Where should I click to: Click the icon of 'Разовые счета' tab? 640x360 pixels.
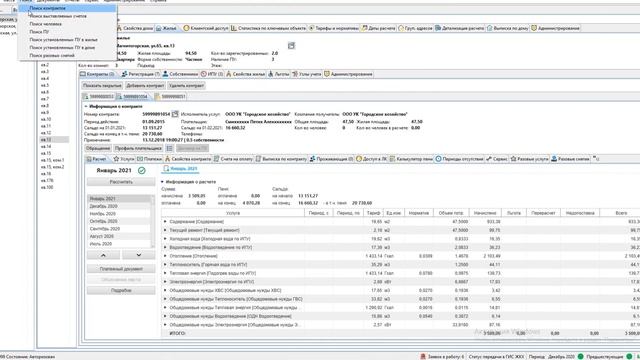tap(554, 159)
